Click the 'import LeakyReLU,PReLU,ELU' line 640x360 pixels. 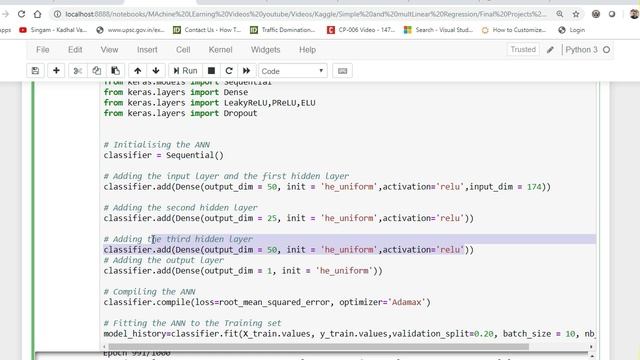coord(209,102)
